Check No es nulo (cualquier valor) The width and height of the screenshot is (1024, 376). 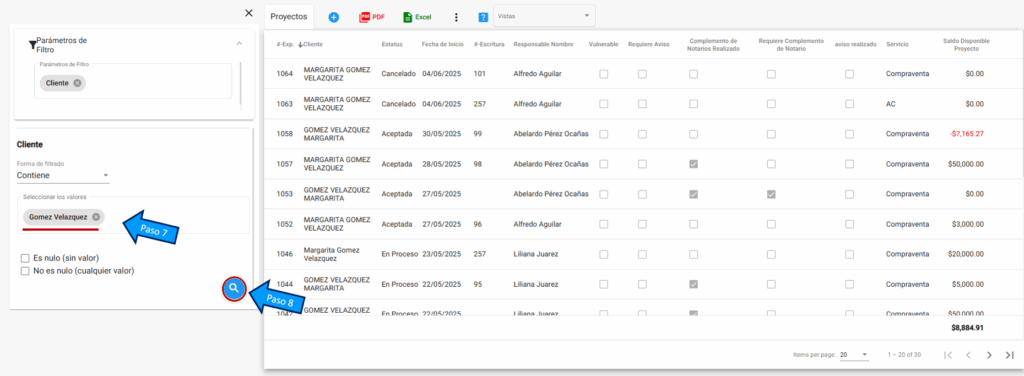(25, 270)
